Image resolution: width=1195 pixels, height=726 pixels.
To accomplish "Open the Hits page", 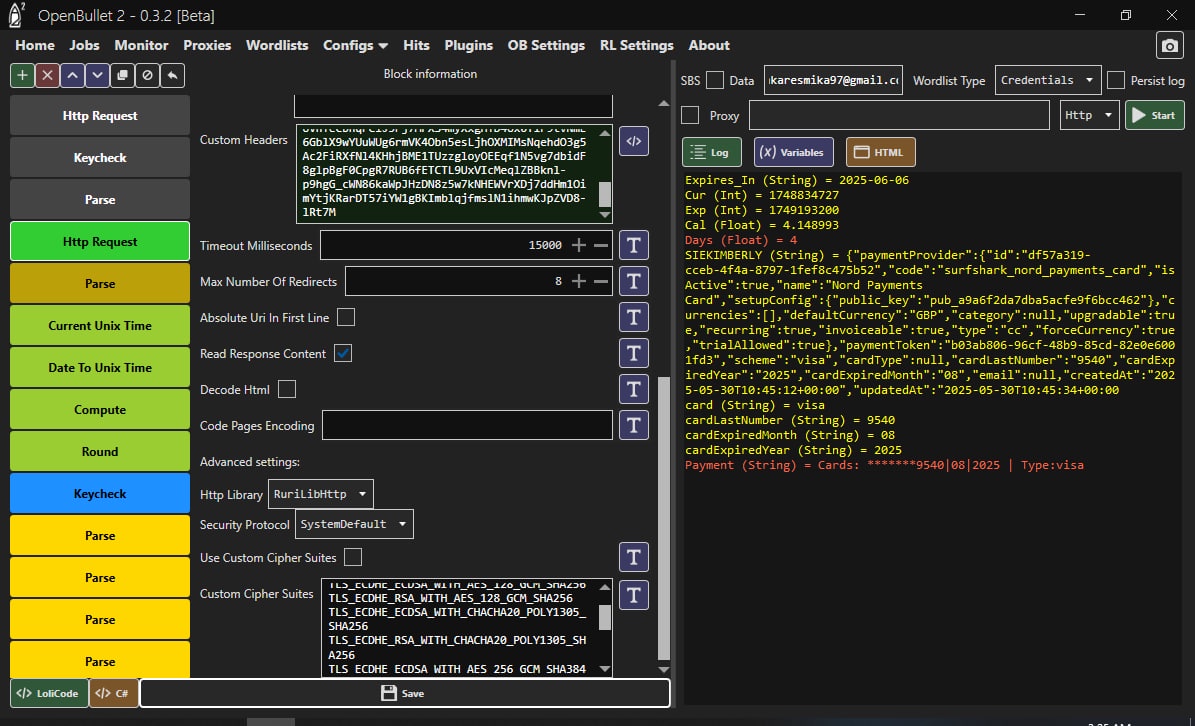I will (416, 46).
